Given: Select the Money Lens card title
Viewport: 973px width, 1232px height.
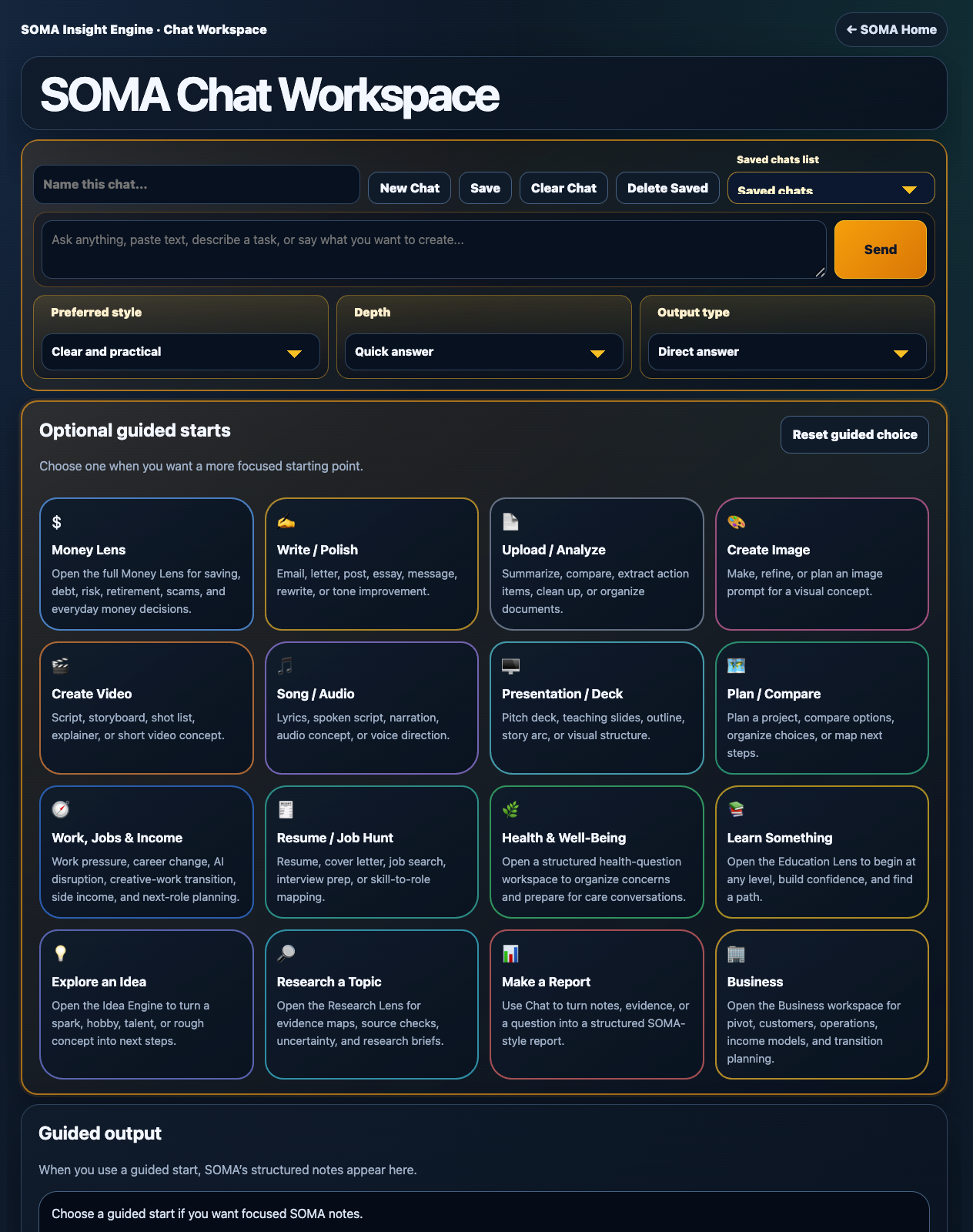Looking at the screenshot, I should 89,550.
